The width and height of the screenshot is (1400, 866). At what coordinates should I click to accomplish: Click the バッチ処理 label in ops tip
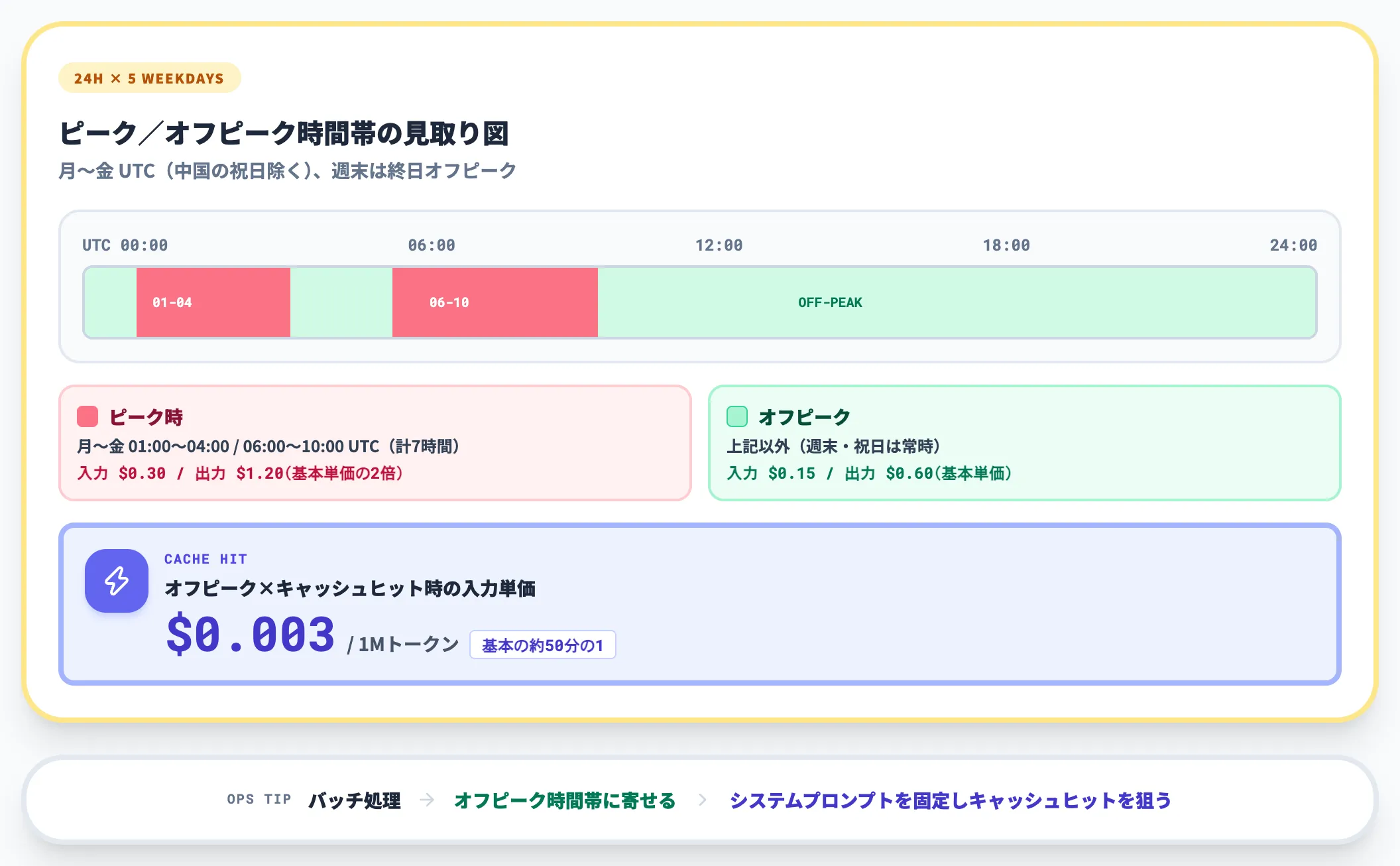(x=355, y=800)
